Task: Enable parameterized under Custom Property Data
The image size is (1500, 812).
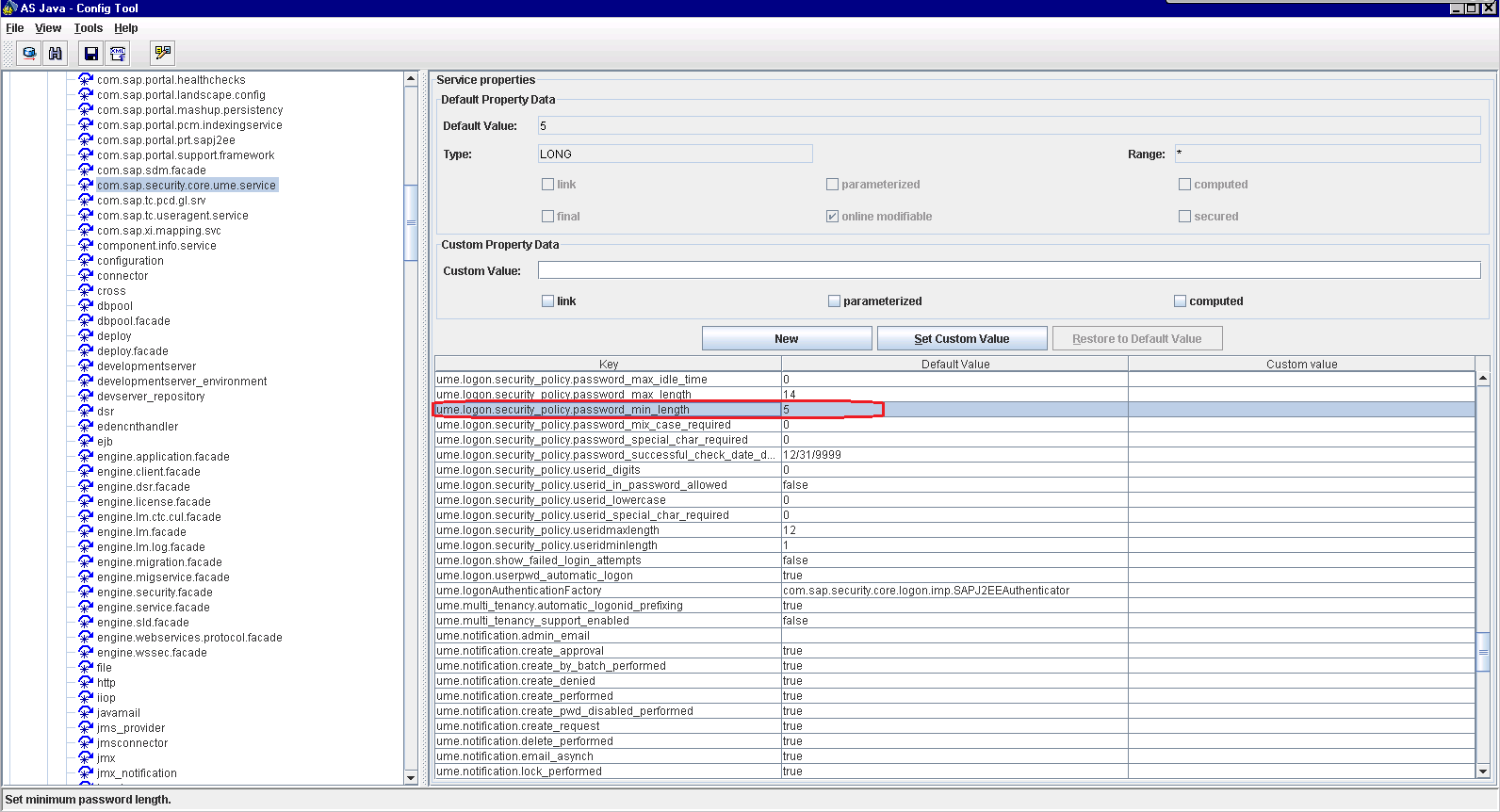Action: pos(834,301)
